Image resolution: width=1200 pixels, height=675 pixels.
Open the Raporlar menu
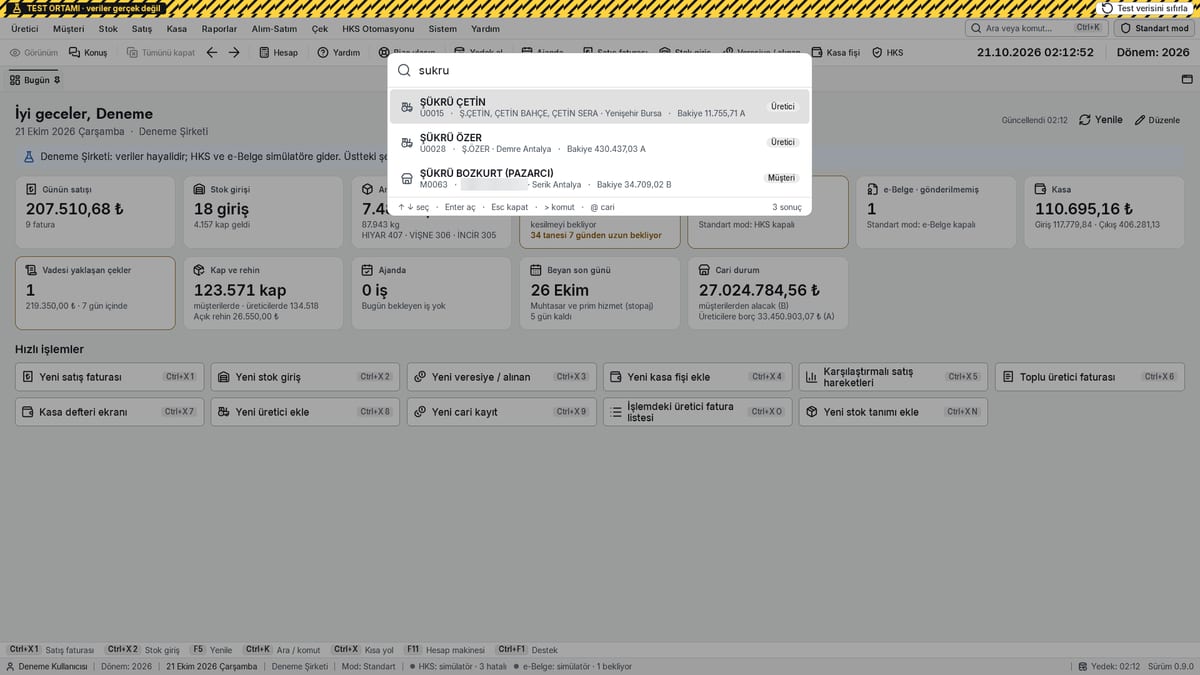point(219,29)
